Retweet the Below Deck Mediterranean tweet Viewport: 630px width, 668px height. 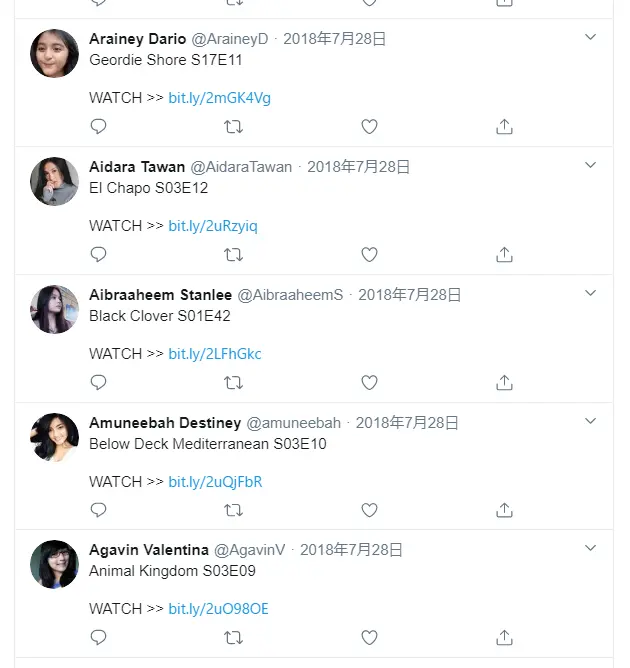click(233, 510)
